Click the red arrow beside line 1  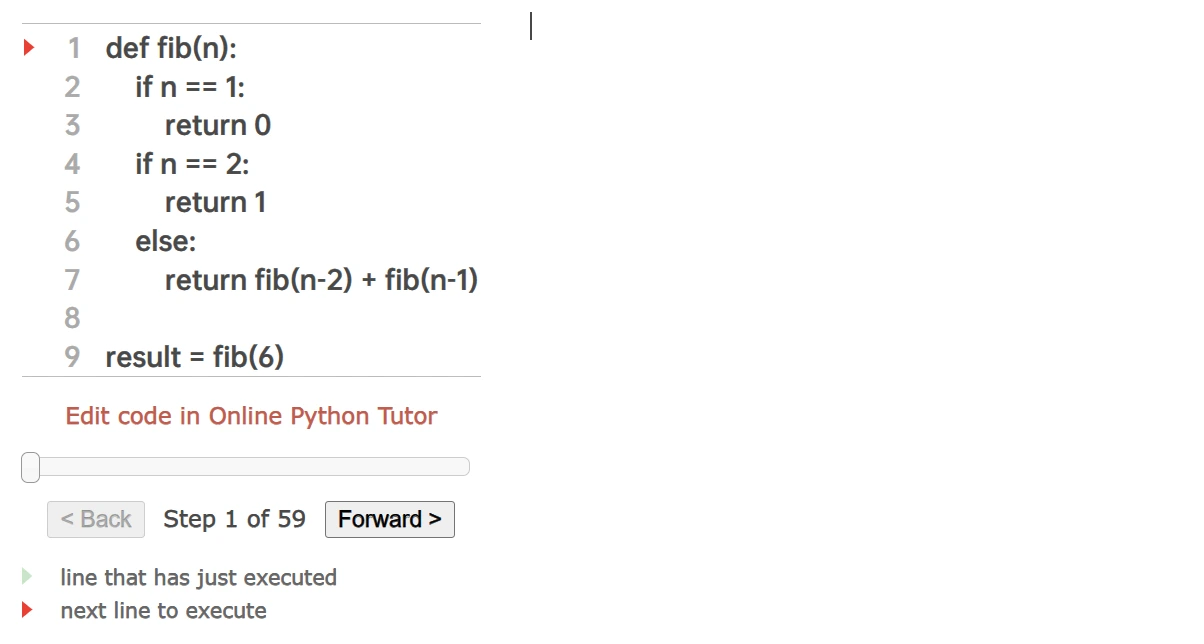point(29,47)
